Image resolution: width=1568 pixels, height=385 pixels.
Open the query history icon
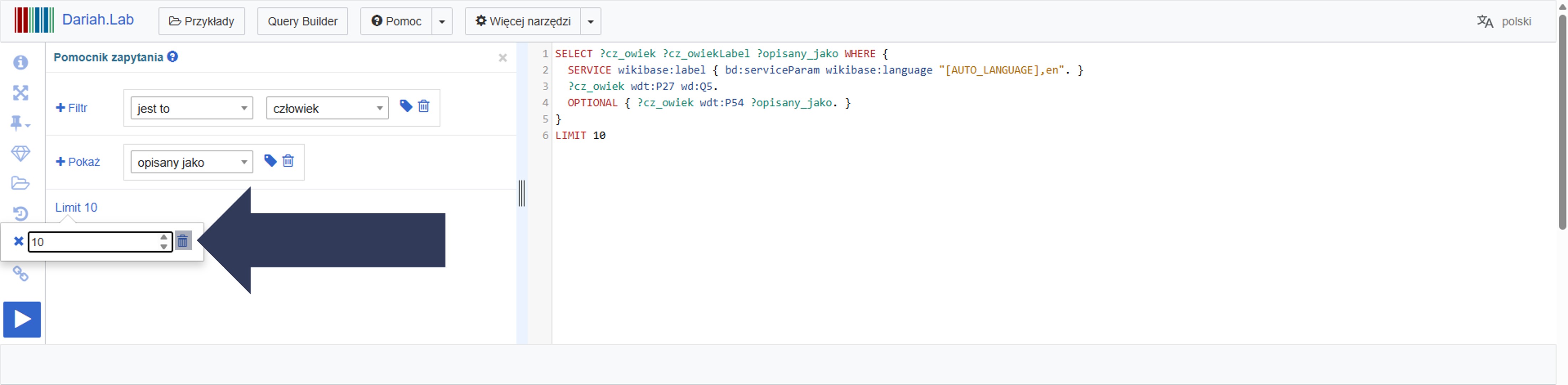pos(21,213)
